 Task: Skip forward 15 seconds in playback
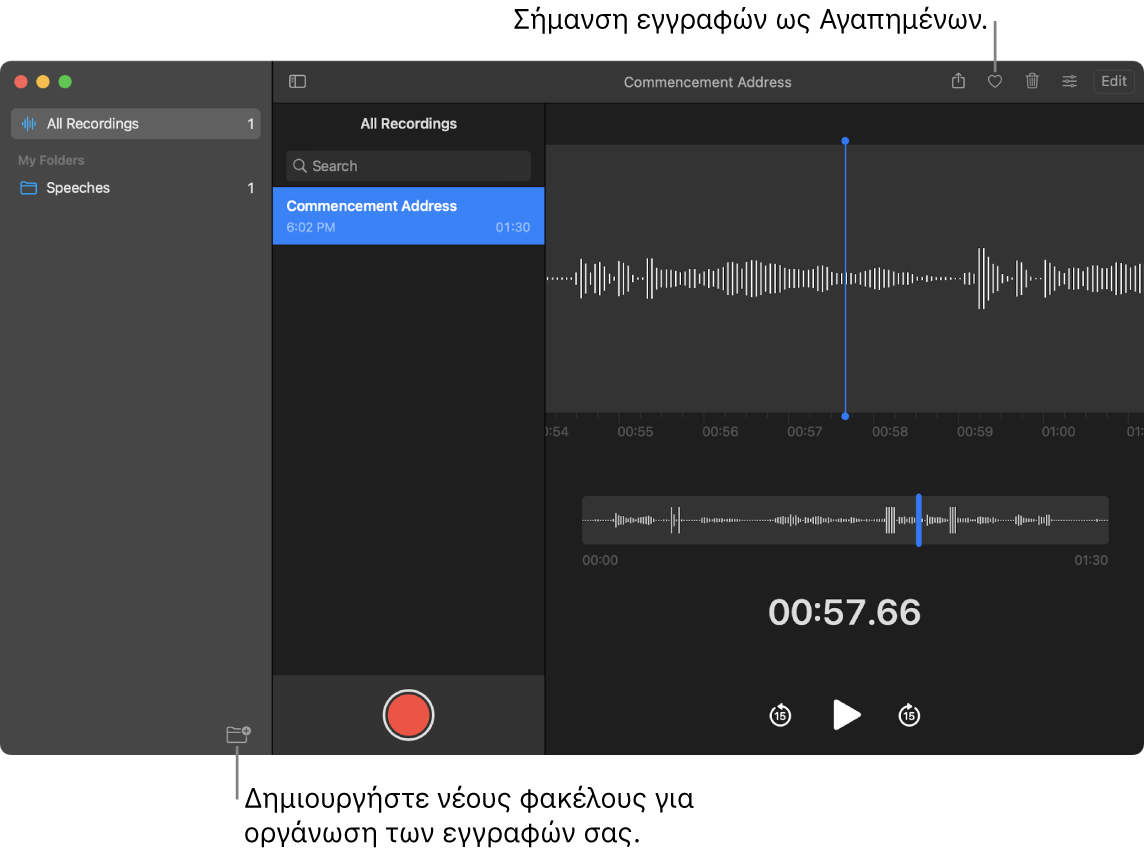pos(909,715)
